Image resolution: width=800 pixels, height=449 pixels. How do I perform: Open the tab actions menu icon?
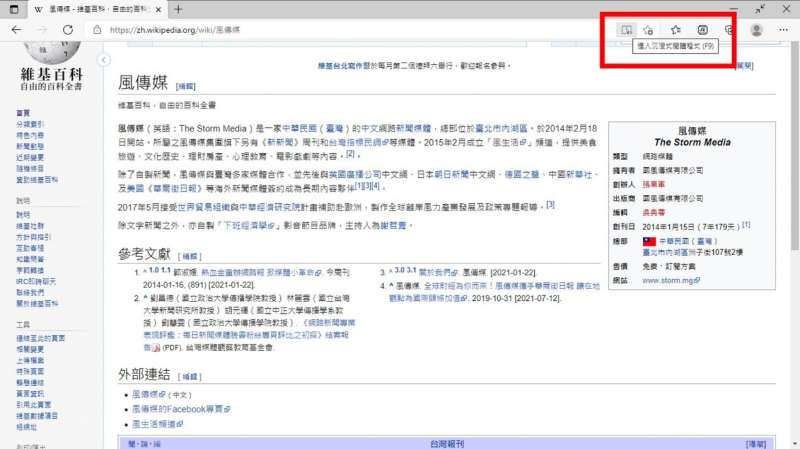click(14, 9)
